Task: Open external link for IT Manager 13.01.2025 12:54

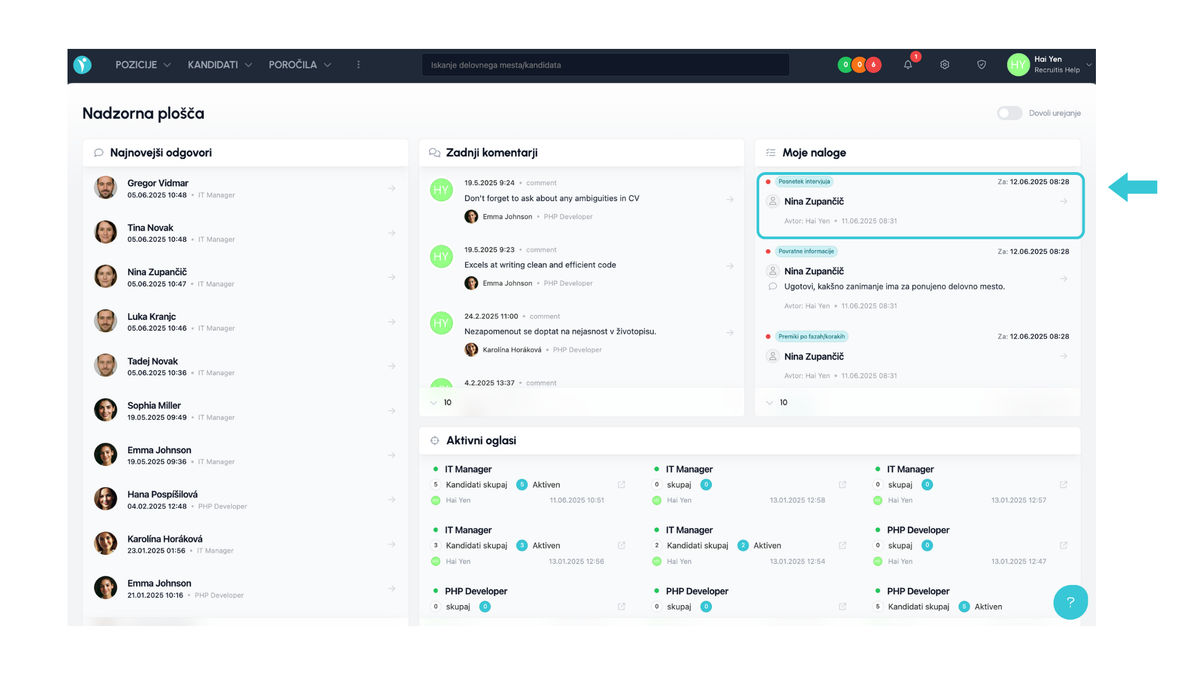Action: point(842,546)
